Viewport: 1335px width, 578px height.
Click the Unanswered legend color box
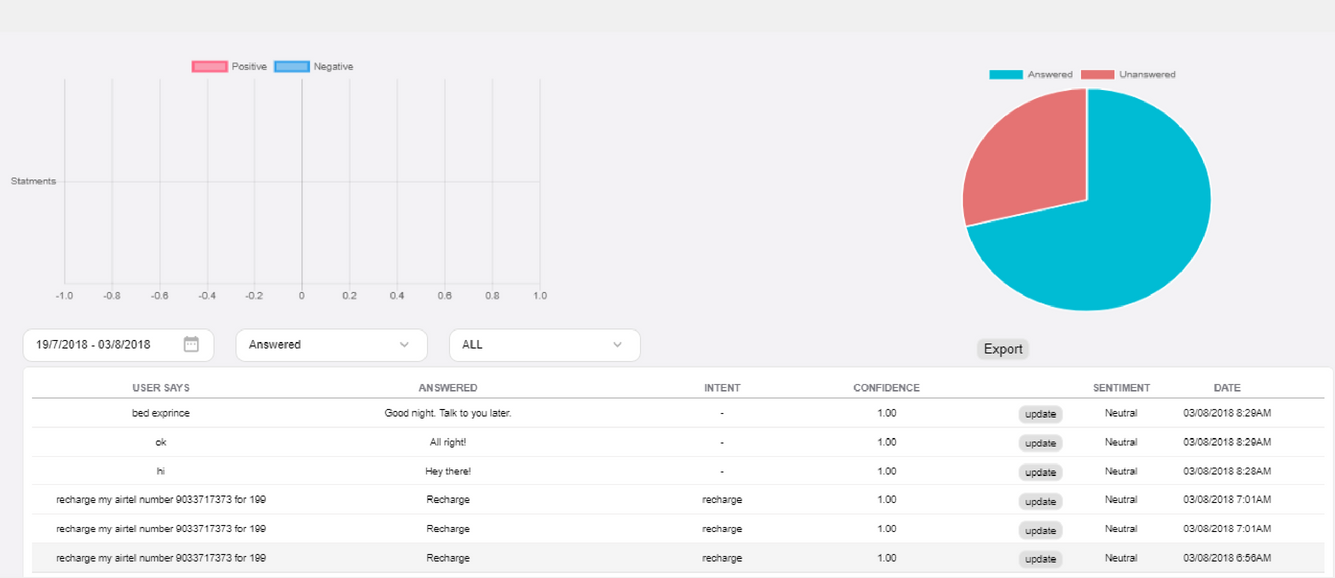click(x=1097, y=75)
